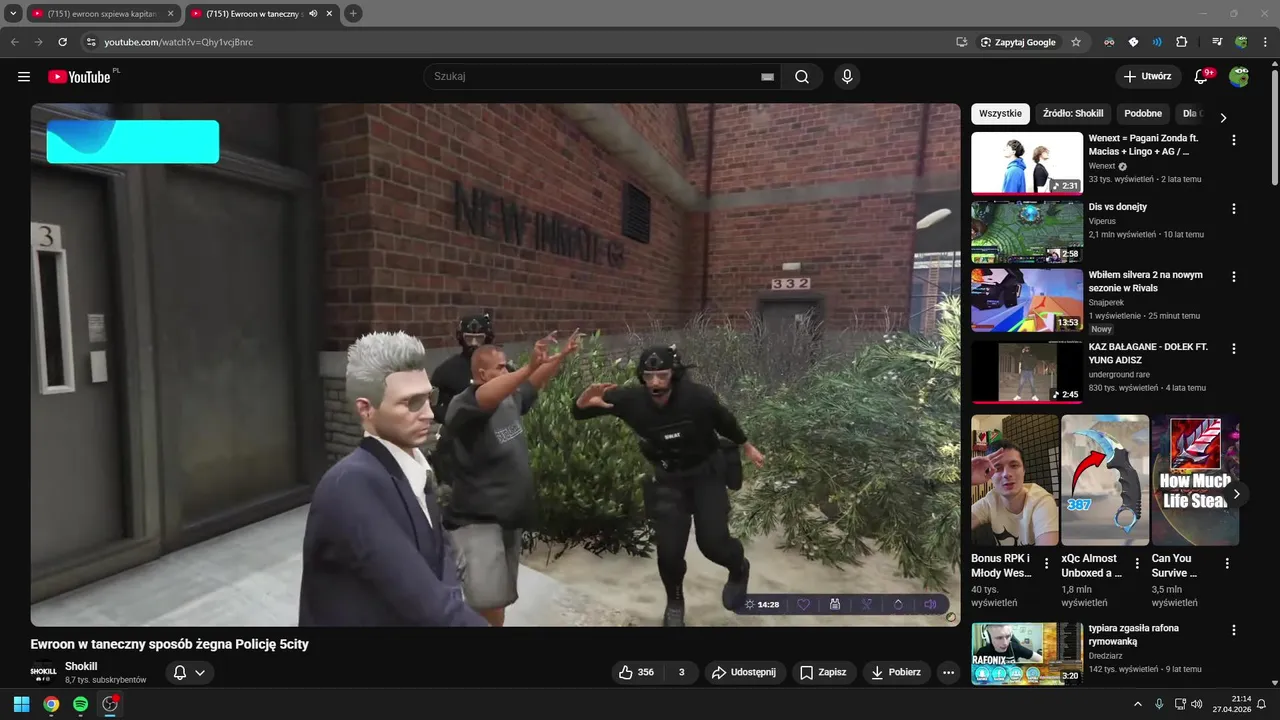Open Chrome media controls icon
Image resolution: width=1280 pixels, height=720 pixels.
[x=1217, y=42]
